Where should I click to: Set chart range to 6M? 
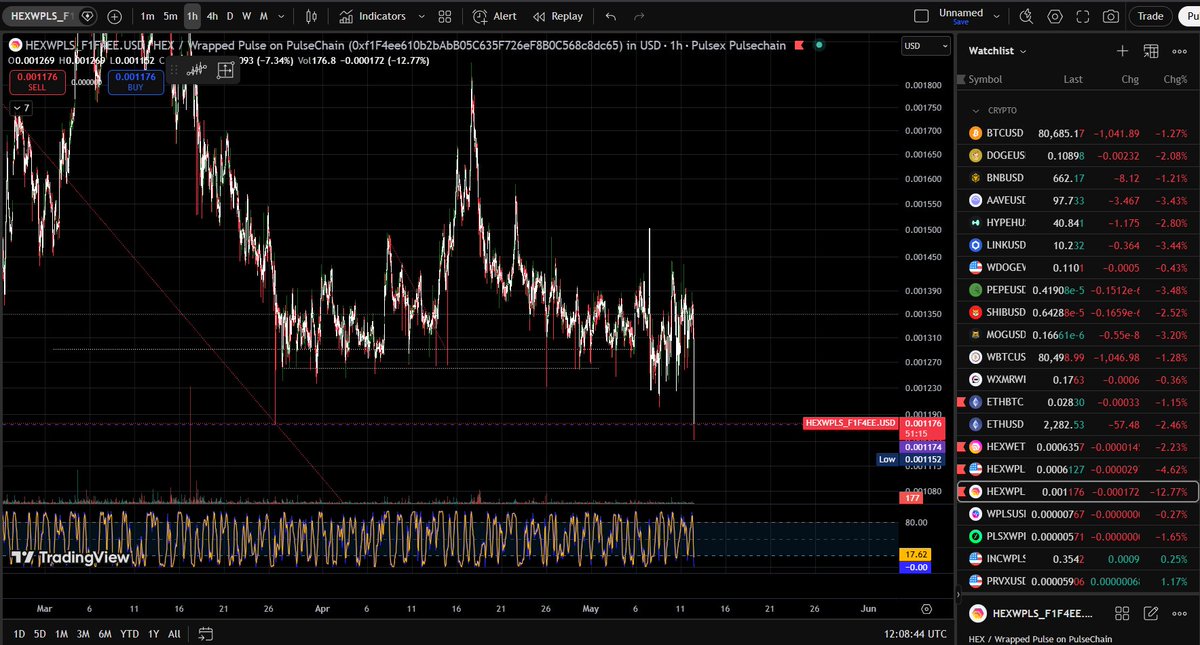105,634
